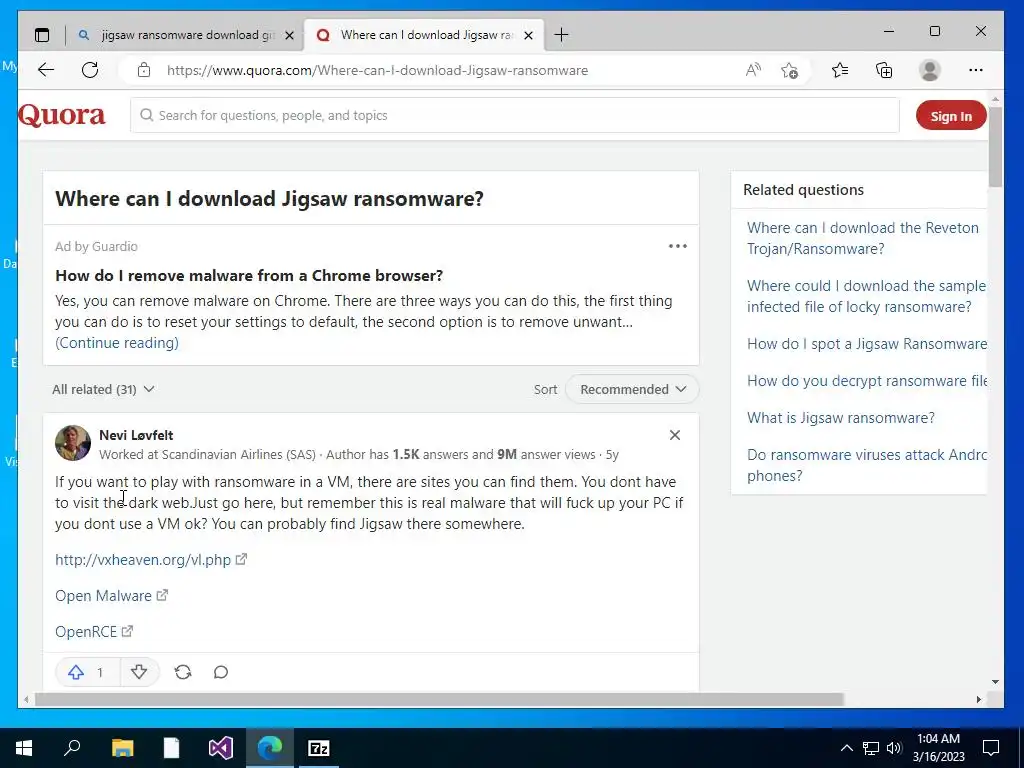Add this page to favorites star icon

(790, 70)
